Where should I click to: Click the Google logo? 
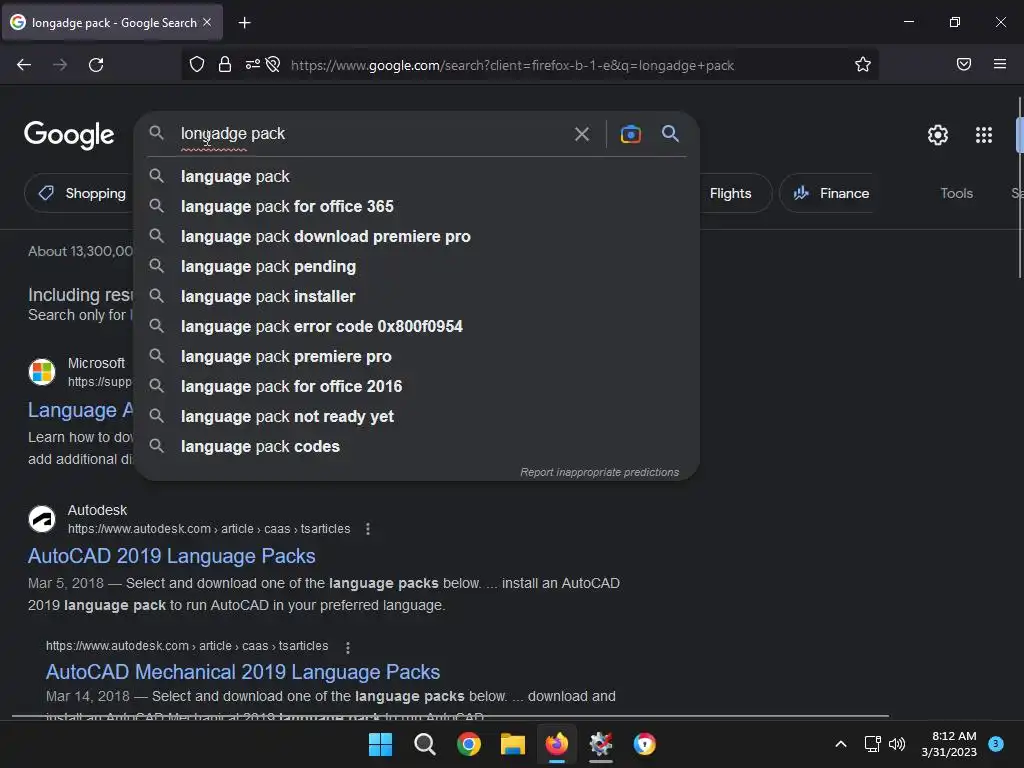tap(69, 135)
